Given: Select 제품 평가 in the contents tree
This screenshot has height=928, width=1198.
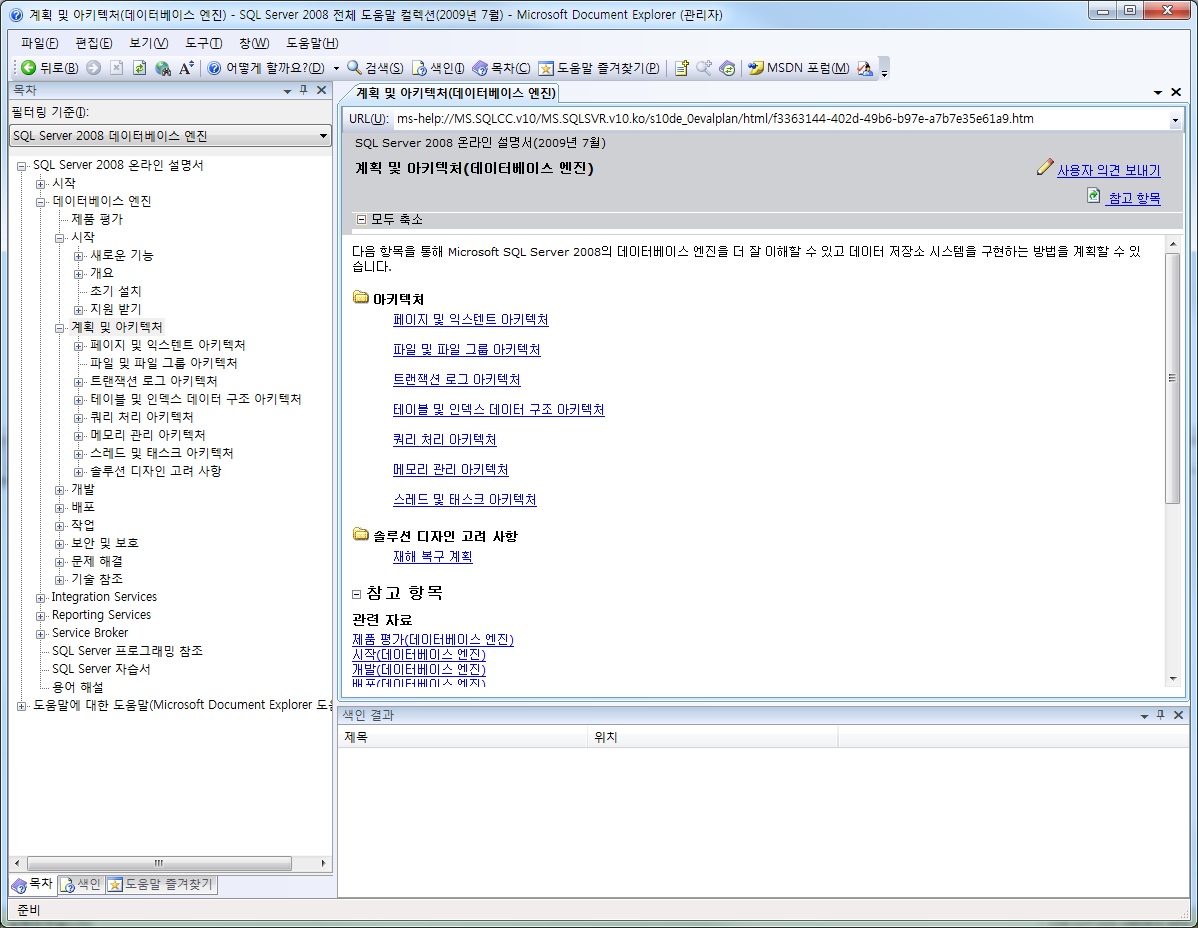Looking at the screenshot, I should click(x=97, y=219).
